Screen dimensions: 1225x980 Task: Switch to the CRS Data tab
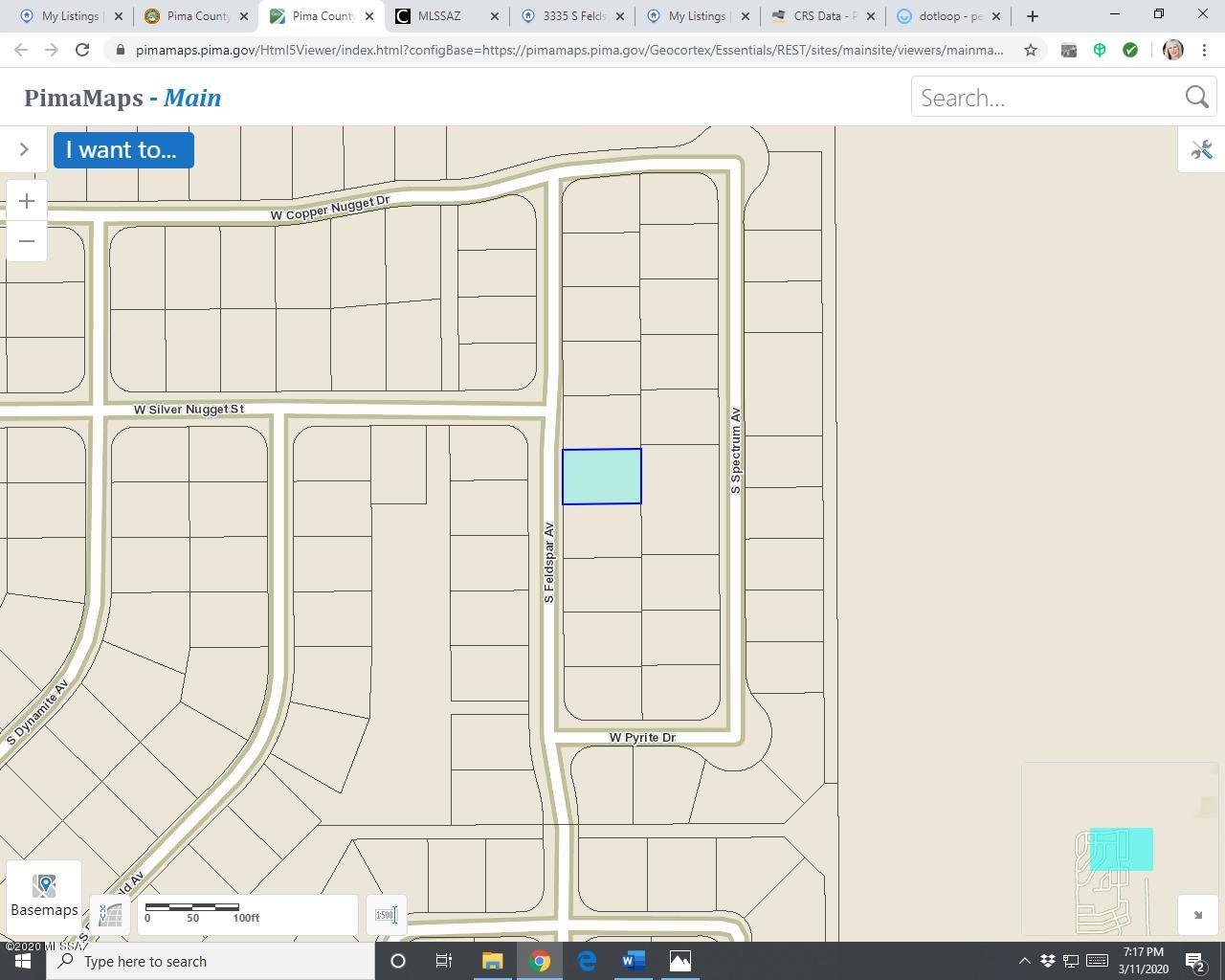(x=823, y=16)
